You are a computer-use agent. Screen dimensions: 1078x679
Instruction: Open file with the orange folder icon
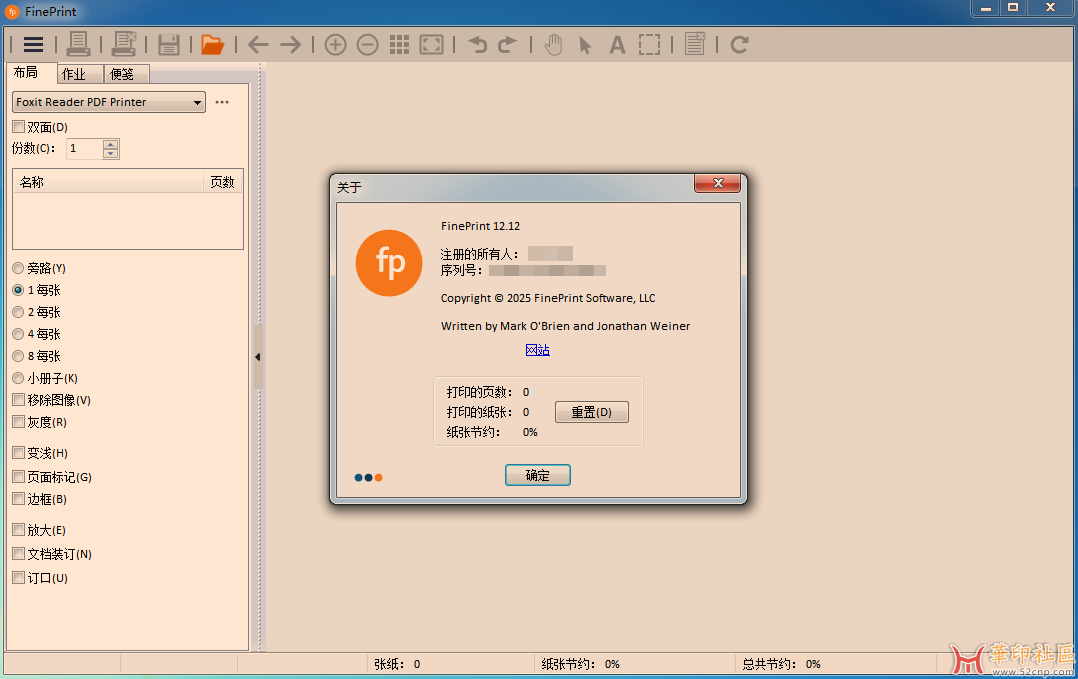(x=212, y=45)
